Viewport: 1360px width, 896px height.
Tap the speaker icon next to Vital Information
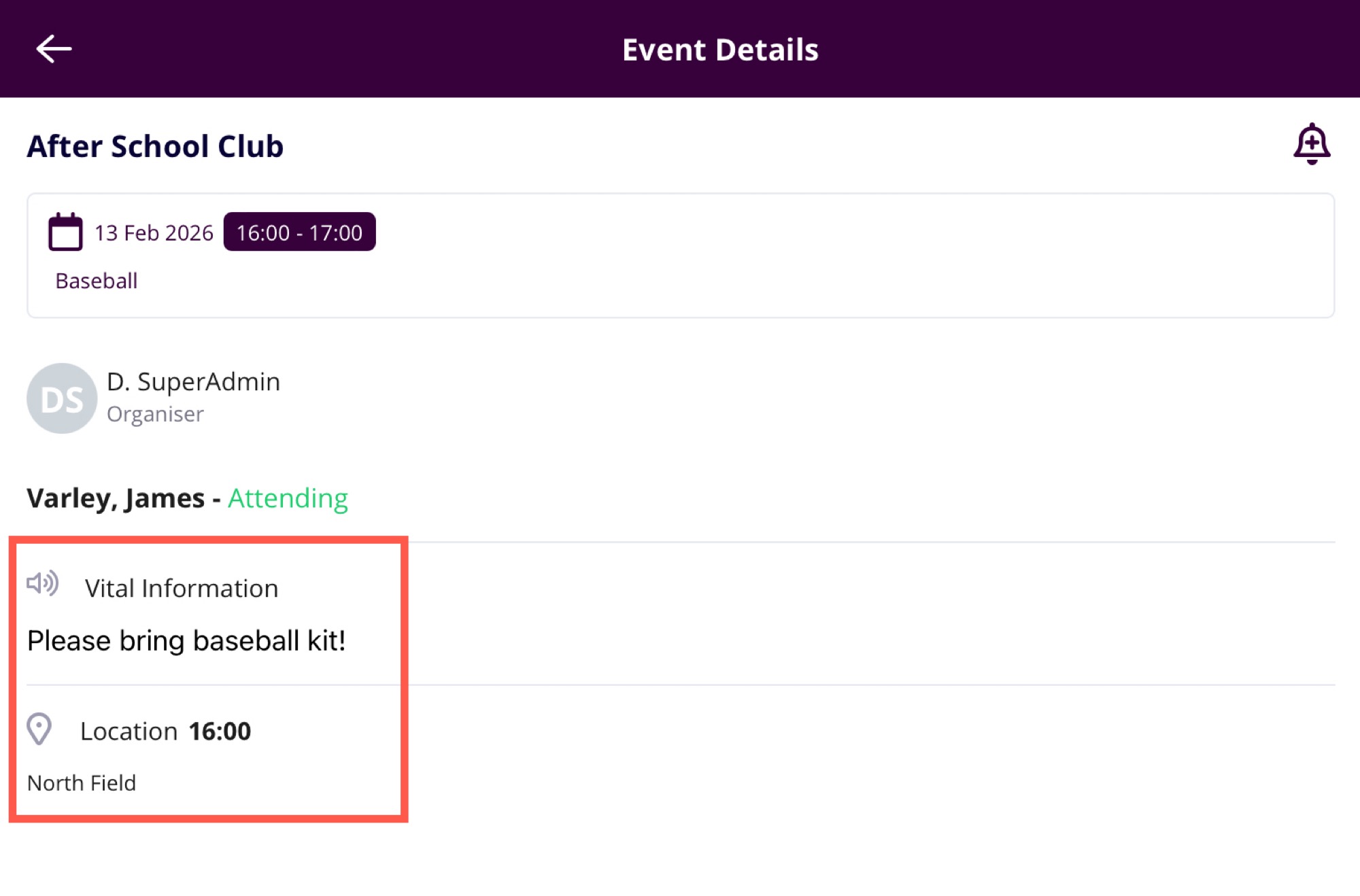click(43, 584)
